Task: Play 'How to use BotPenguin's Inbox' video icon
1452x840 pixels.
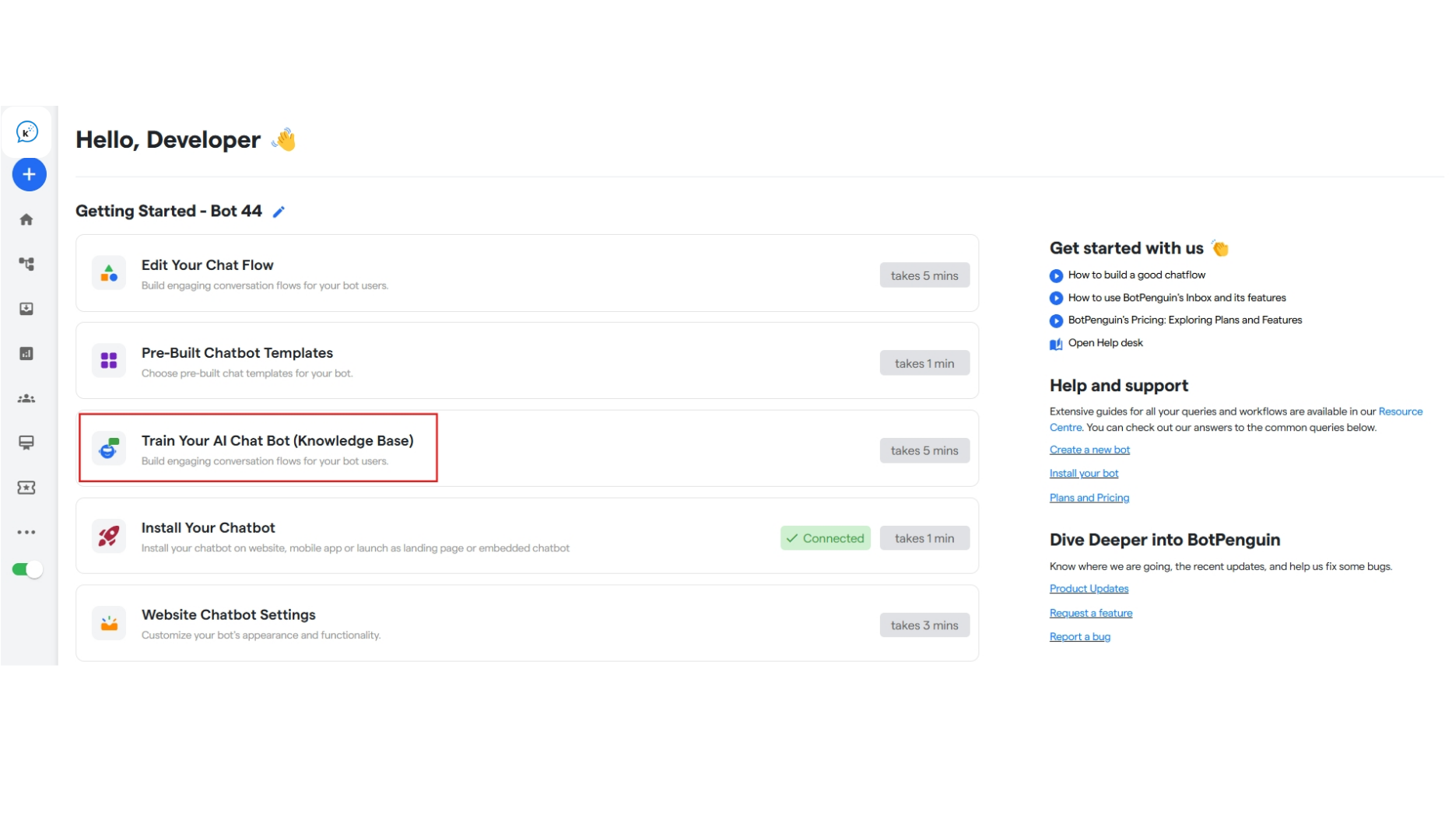Action: [x=1056, y=298]
